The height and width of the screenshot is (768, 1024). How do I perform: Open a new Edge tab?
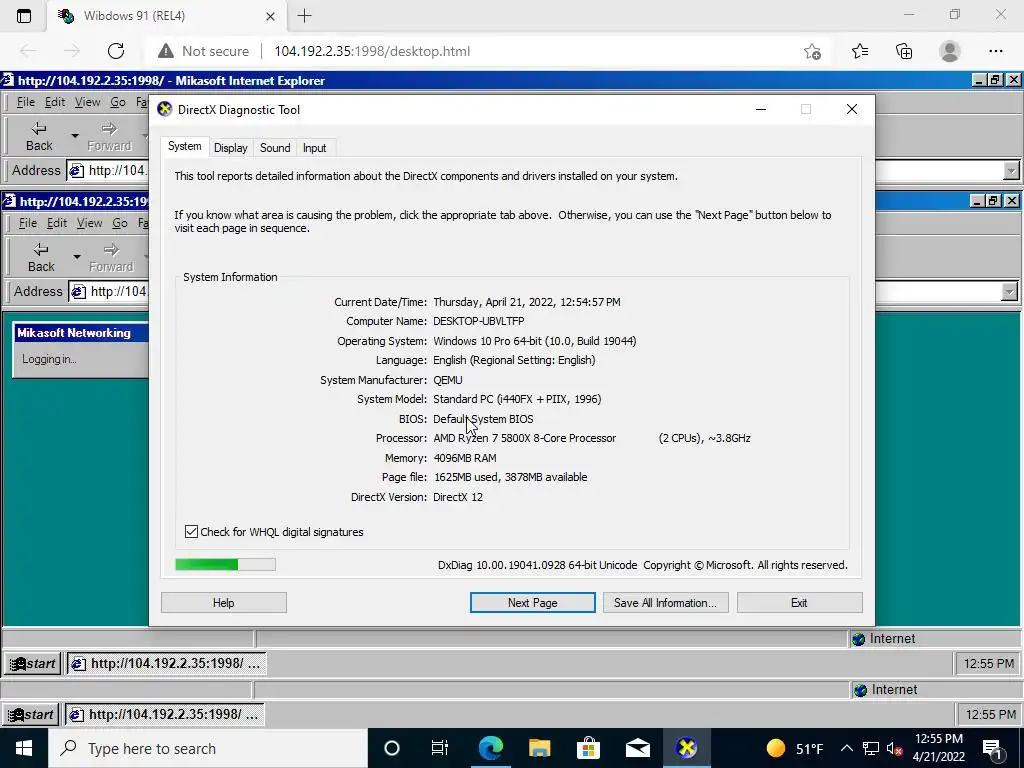coord(304,16)
